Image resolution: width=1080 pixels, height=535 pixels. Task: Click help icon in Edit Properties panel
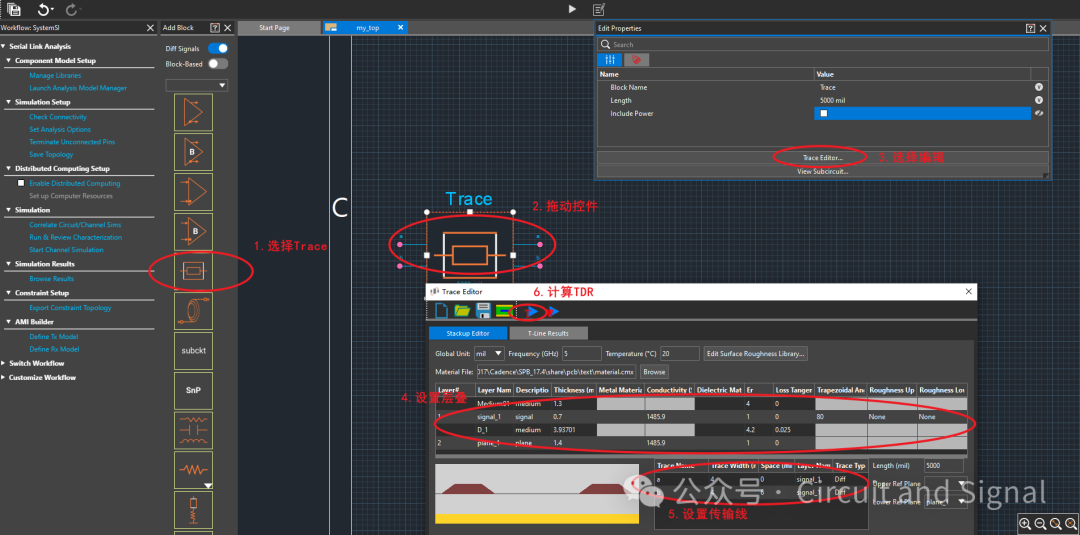pos(1030,28)
